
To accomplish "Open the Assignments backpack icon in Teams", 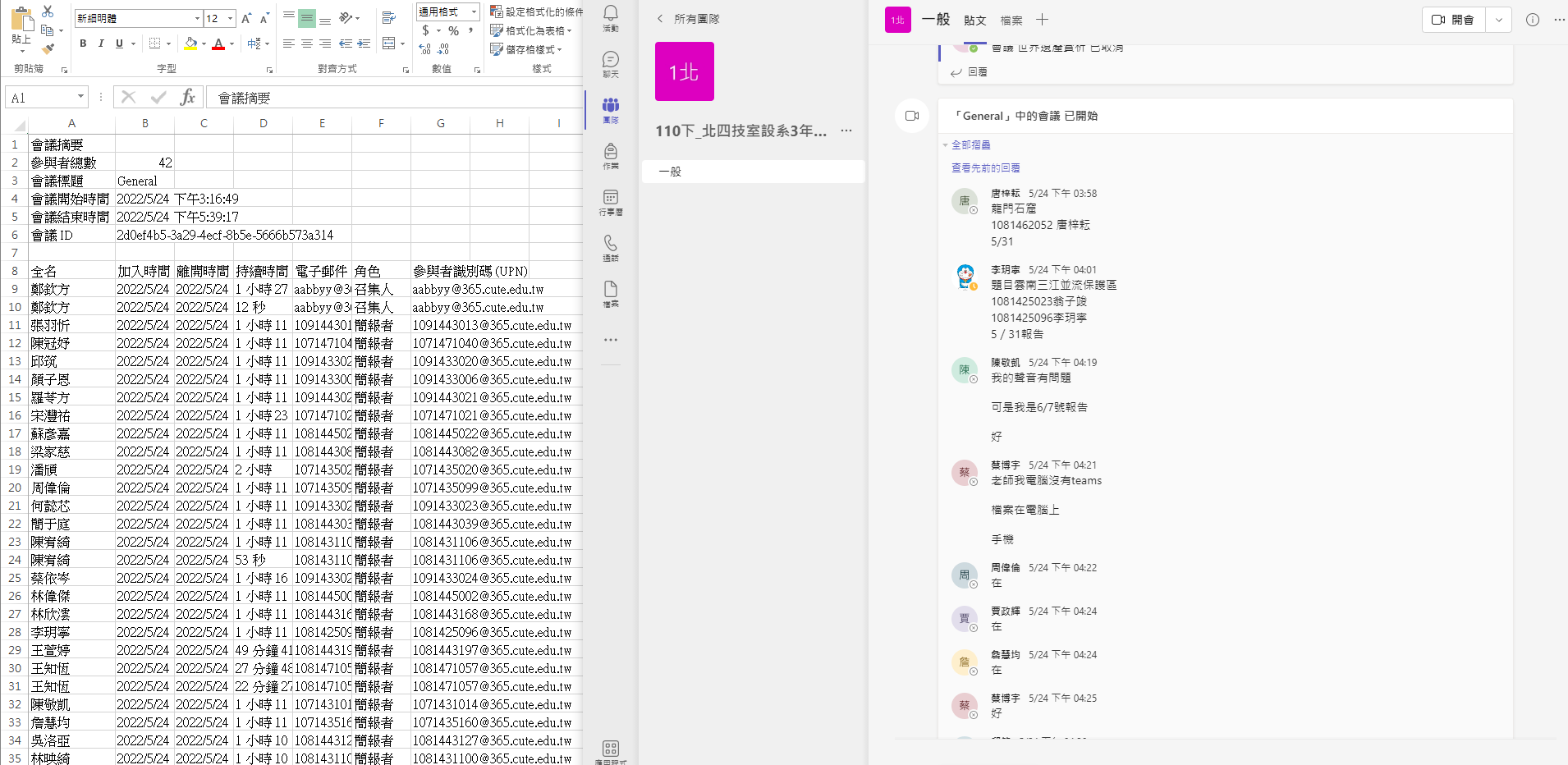I will tap(610, 155).
